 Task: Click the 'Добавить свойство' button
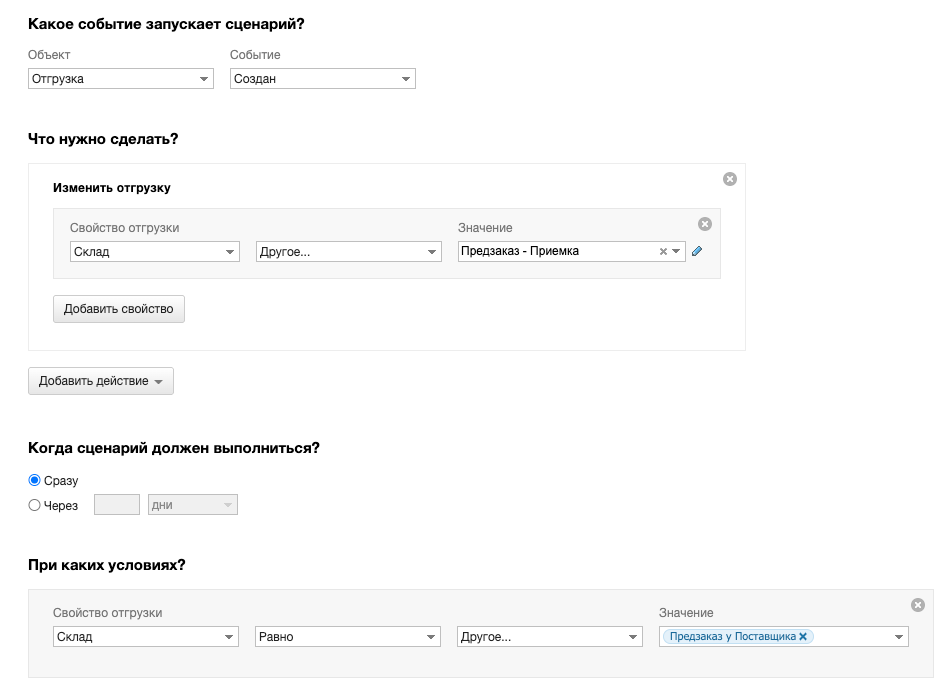119,309
